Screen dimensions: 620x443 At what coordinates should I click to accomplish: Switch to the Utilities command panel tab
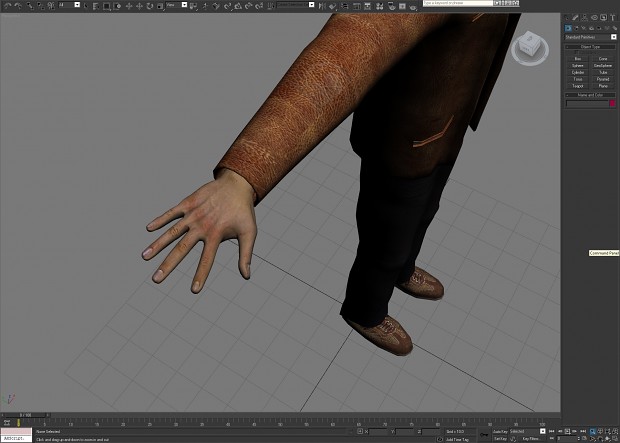612,17
